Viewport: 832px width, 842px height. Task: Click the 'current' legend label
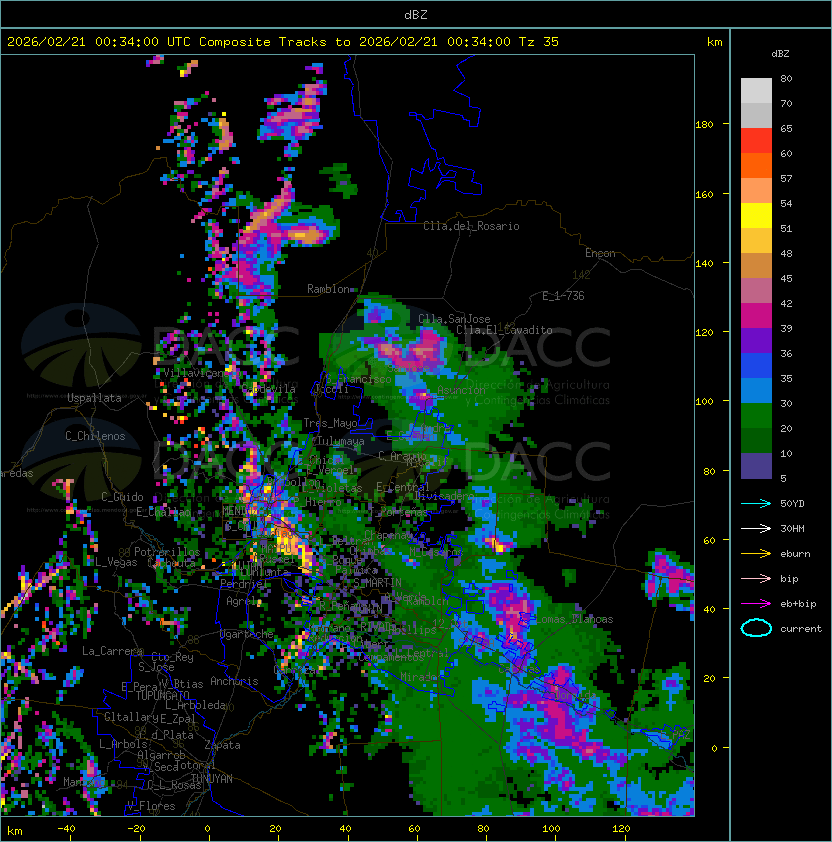[x=801, y=629]
